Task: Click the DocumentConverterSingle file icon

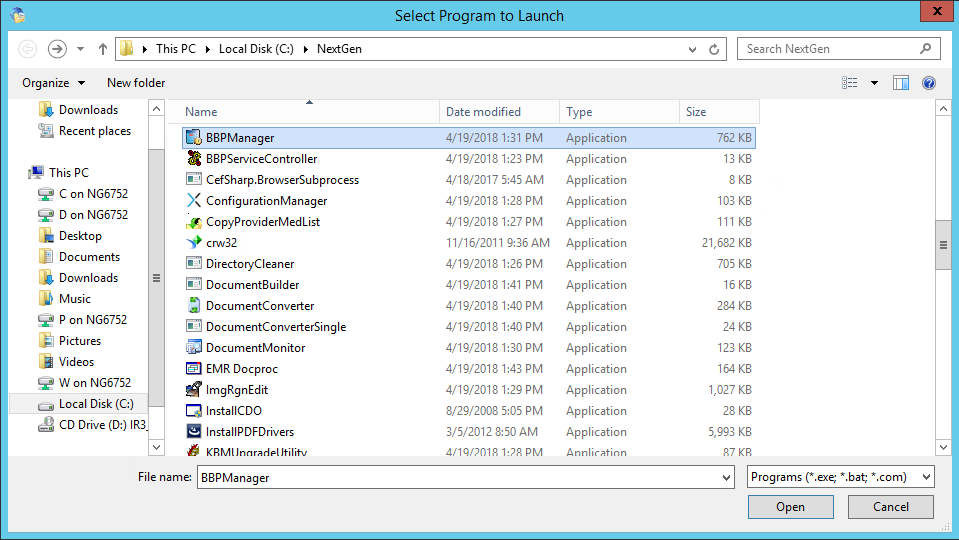Action: pyautogui.click(x=194, y=327)
